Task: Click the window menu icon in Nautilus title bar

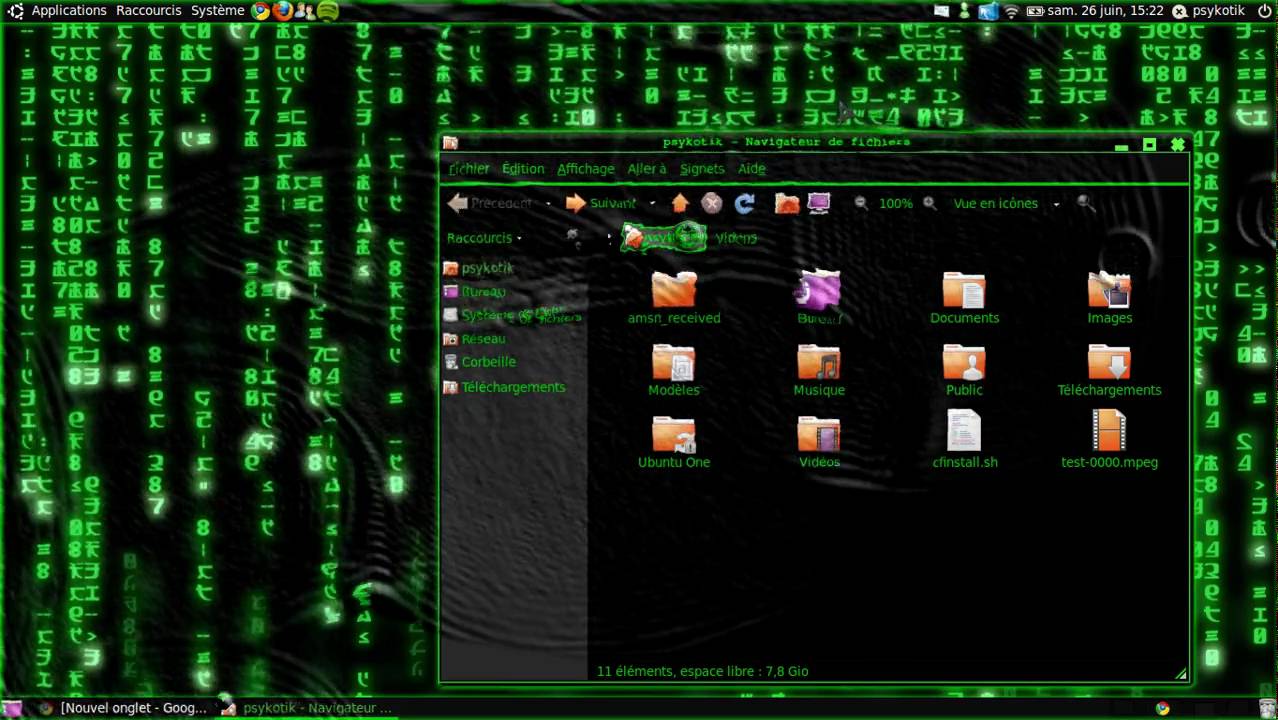Action: (x=450, y=143)
